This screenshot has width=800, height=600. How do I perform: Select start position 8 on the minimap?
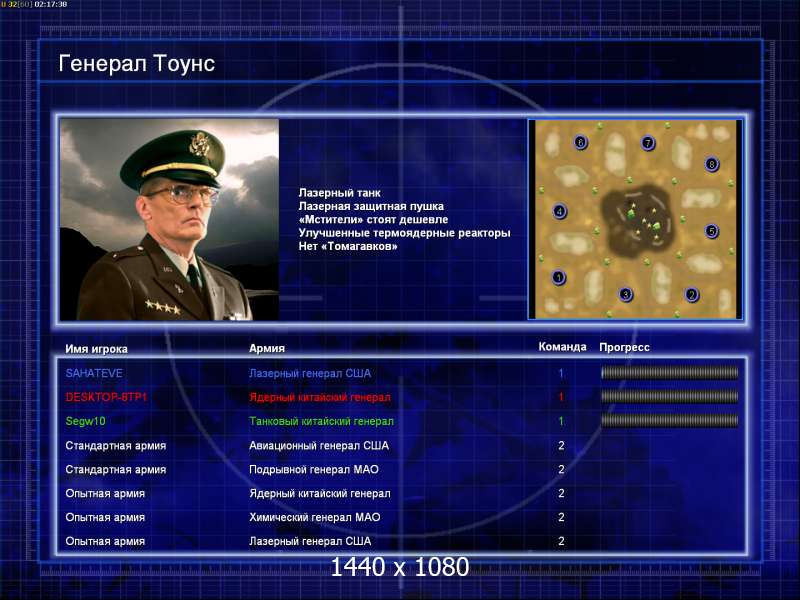712,164
